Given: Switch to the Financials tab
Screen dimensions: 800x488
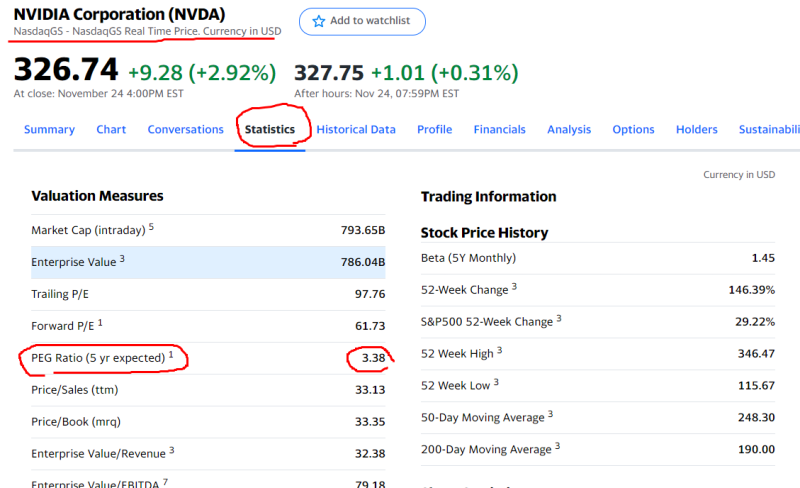Looking at the screenshot, I should pyautogui.click(x=499, y=129).
